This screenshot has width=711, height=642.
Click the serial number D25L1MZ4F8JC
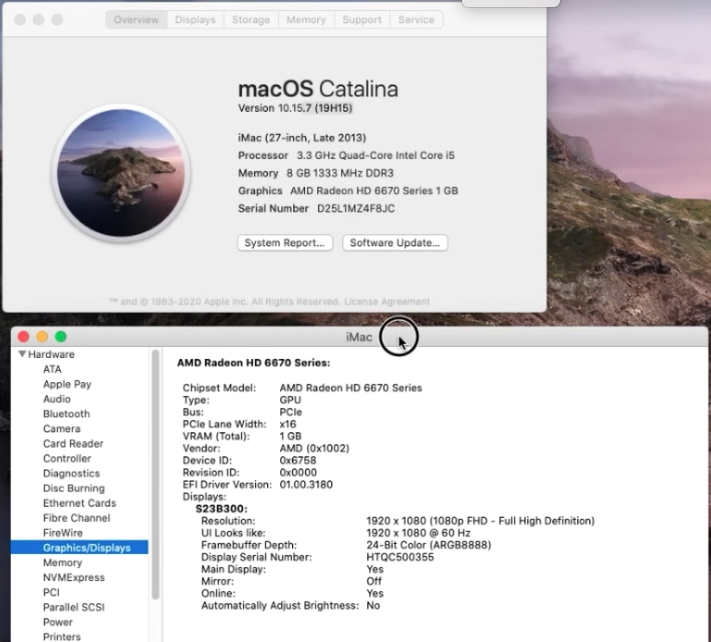click(356, 209)
